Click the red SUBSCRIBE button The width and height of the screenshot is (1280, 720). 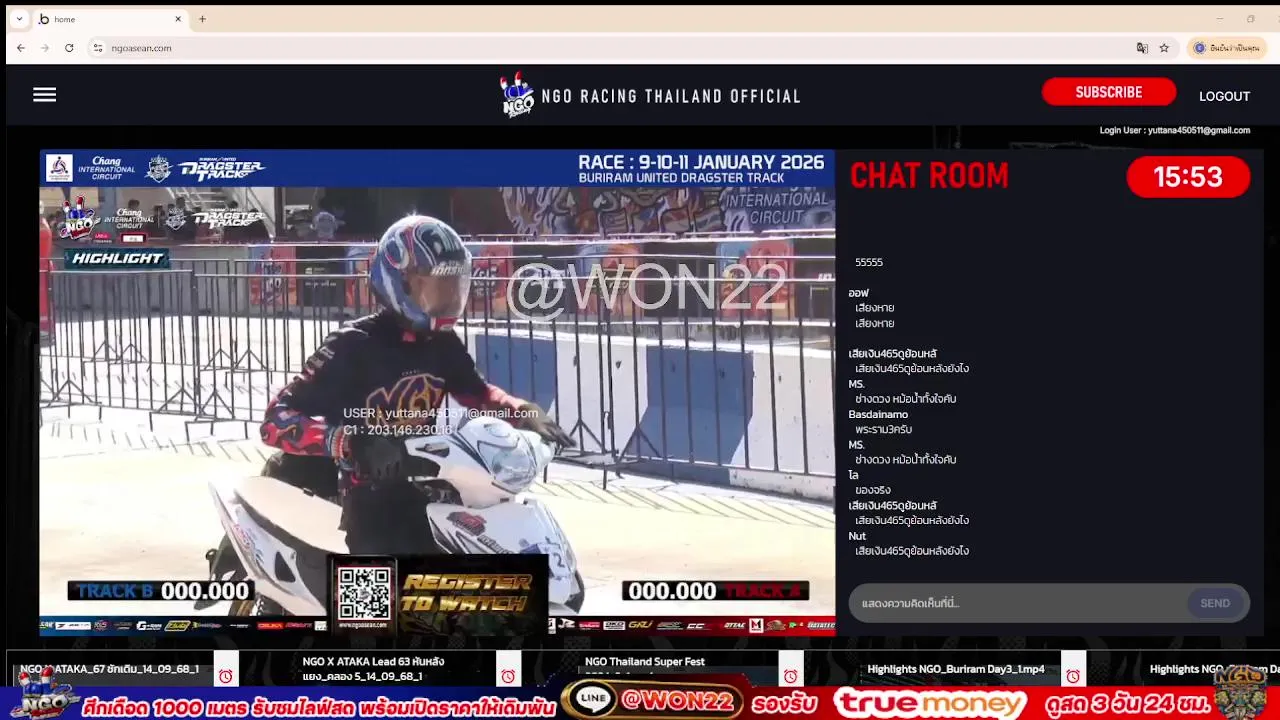point(1108,92)
